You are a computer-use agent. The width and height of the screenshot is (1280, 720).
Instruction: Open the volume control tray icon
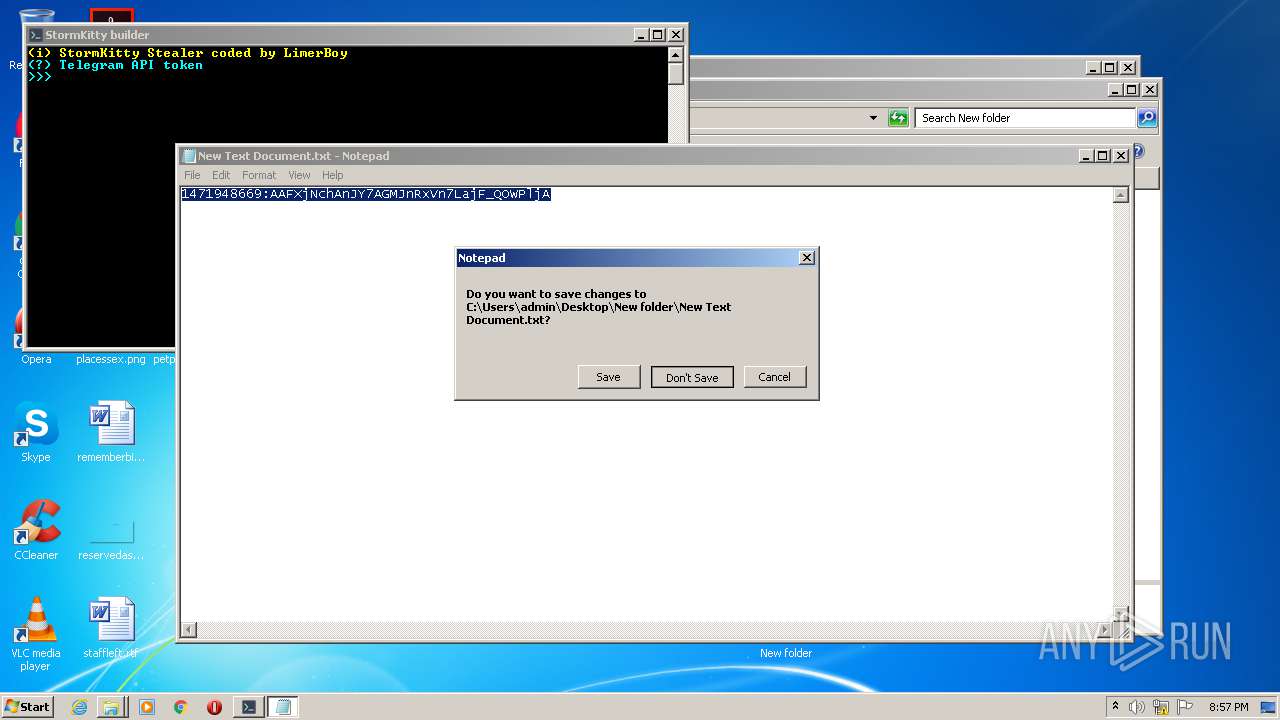pos(1137,707)
